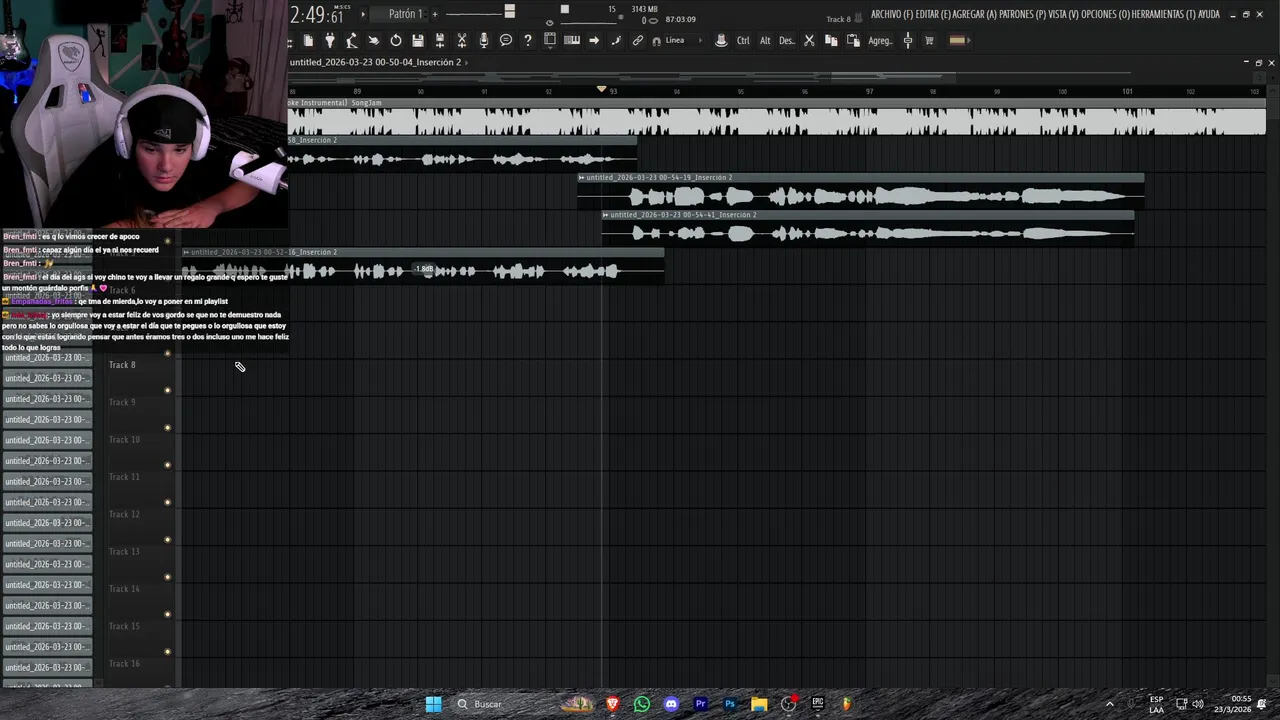The width and height of the screenshot is (1280, 720).
Task: Select clip untitled_2026-03-23 00-54-41_Inserción 2
Action: [868, 228]
